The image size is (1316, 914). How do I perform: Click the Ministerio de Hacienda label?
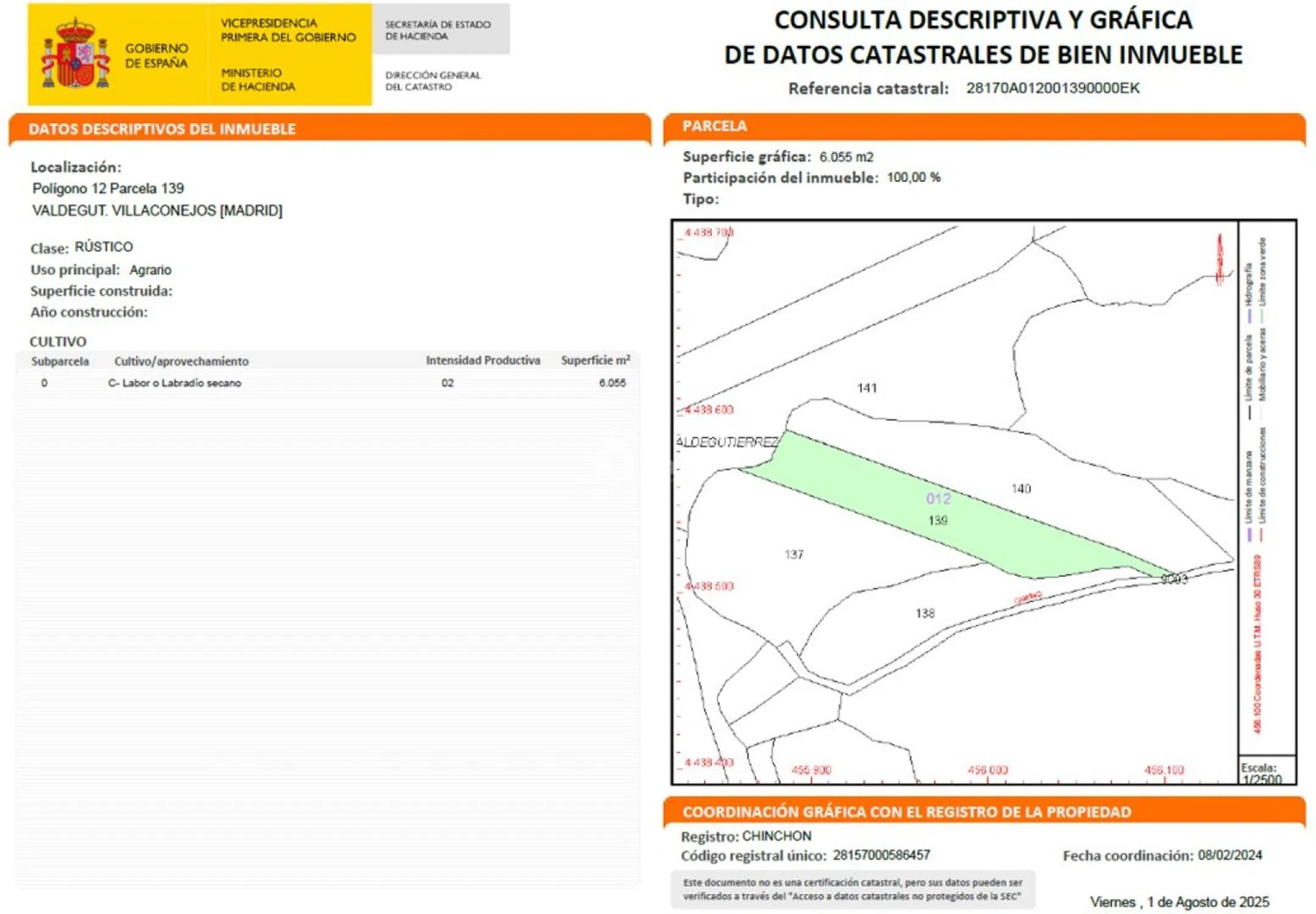[x=257, y=80]
